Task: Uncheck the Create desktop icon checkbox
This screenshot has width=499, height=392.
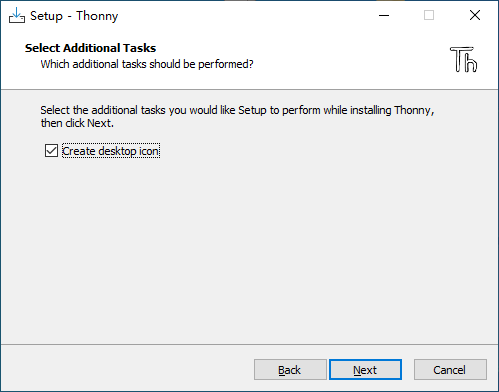Action: pos(51,151)
